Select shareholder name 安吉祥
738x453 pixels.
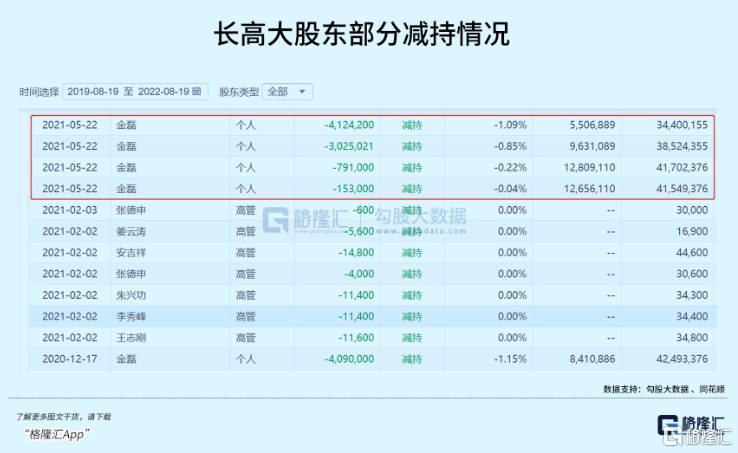coord(131,253)
